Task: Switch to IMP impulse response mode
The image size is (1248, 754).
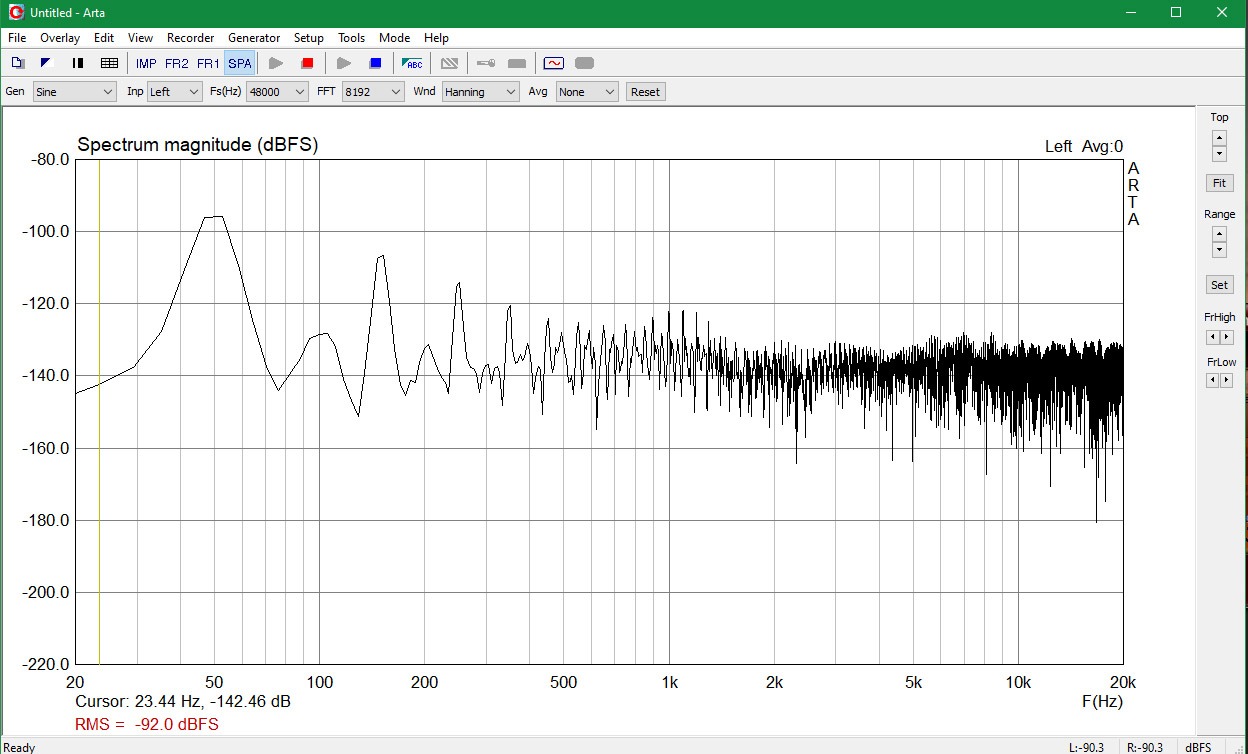Action: coord(146,63)
